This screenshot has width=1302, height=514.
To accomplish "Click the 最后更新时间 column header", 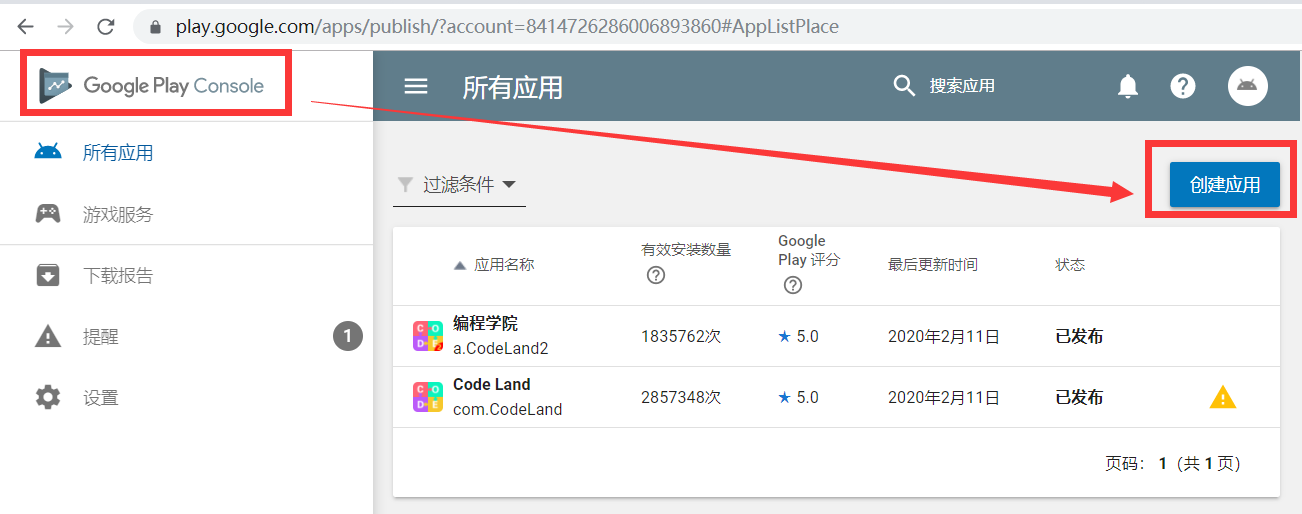I will tap(933, 265).
